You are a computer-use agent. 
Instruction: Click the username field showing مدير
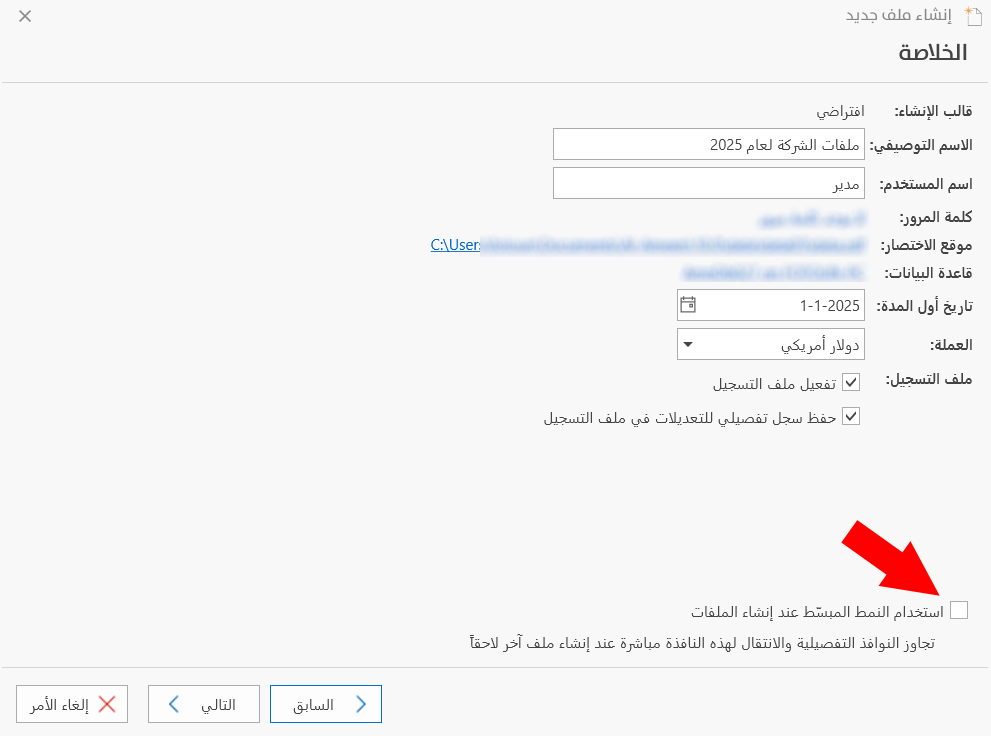[x=709, y=182]
